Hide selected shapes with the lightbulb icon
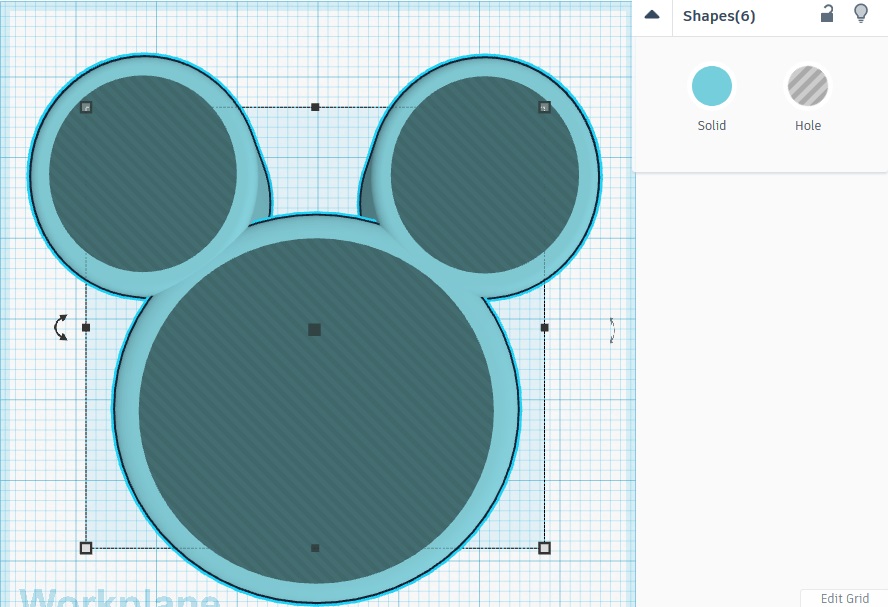 [861, 13]
